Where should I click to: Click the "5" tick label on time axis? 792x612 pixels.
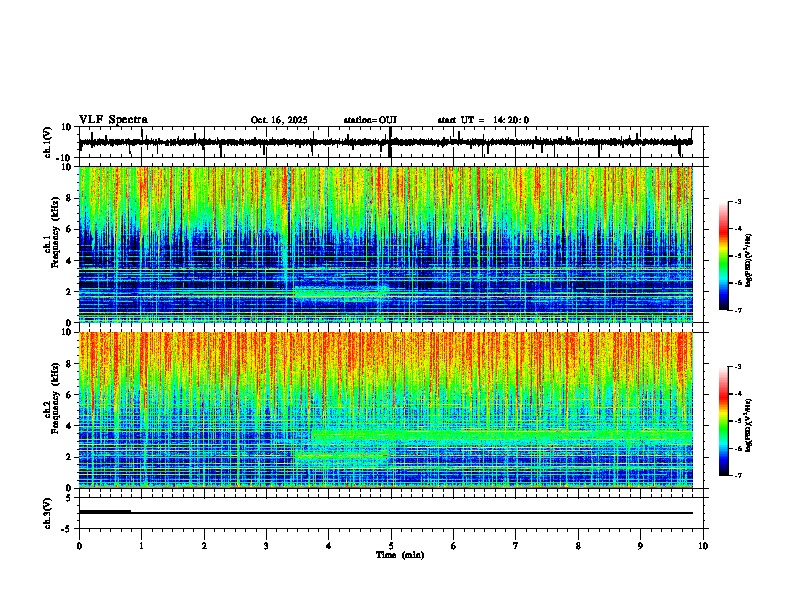[391, 546]
